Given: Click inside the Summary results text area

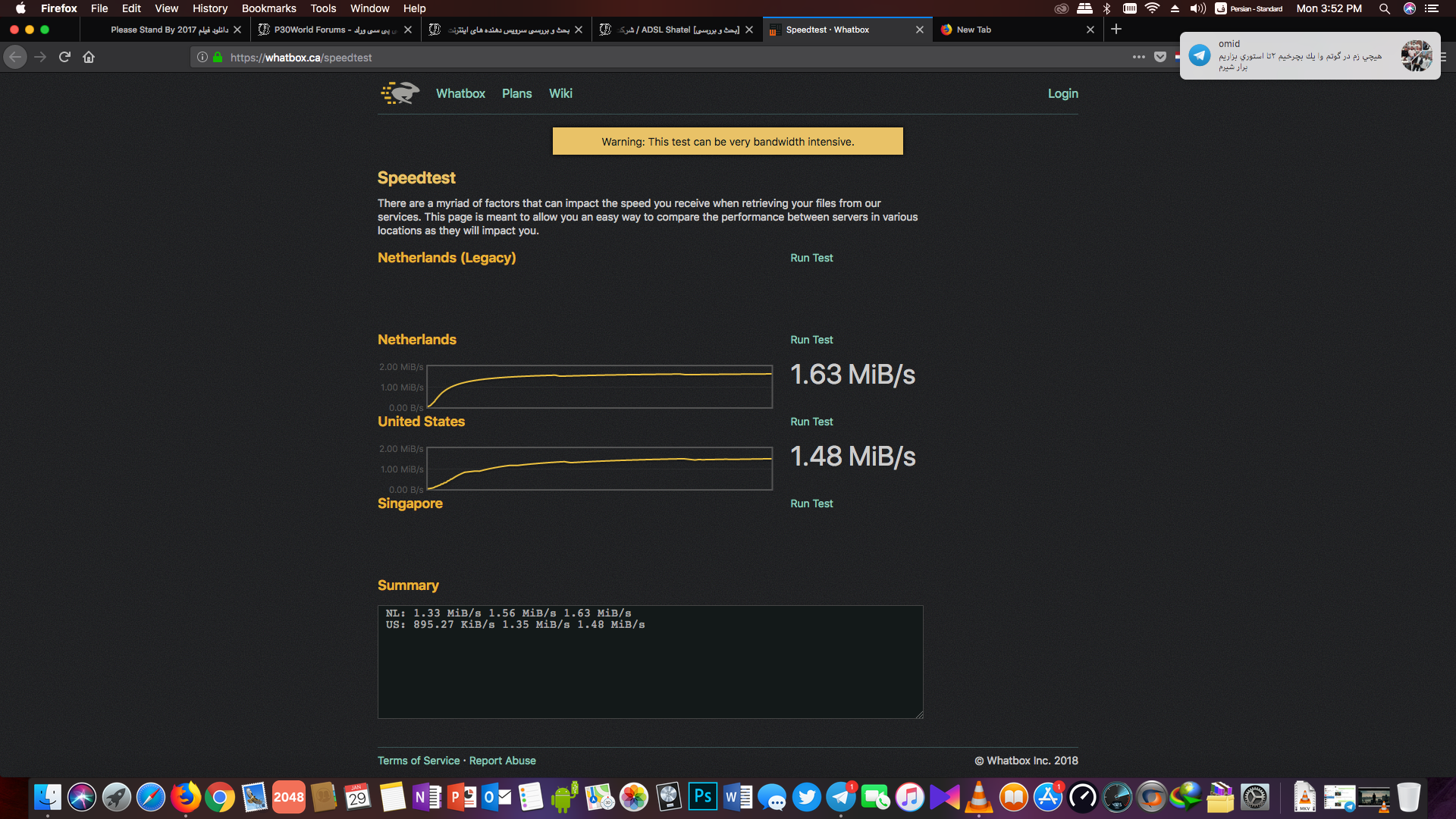Looking at the screenshot, I should pyautogui.click(x=650, y=661).
